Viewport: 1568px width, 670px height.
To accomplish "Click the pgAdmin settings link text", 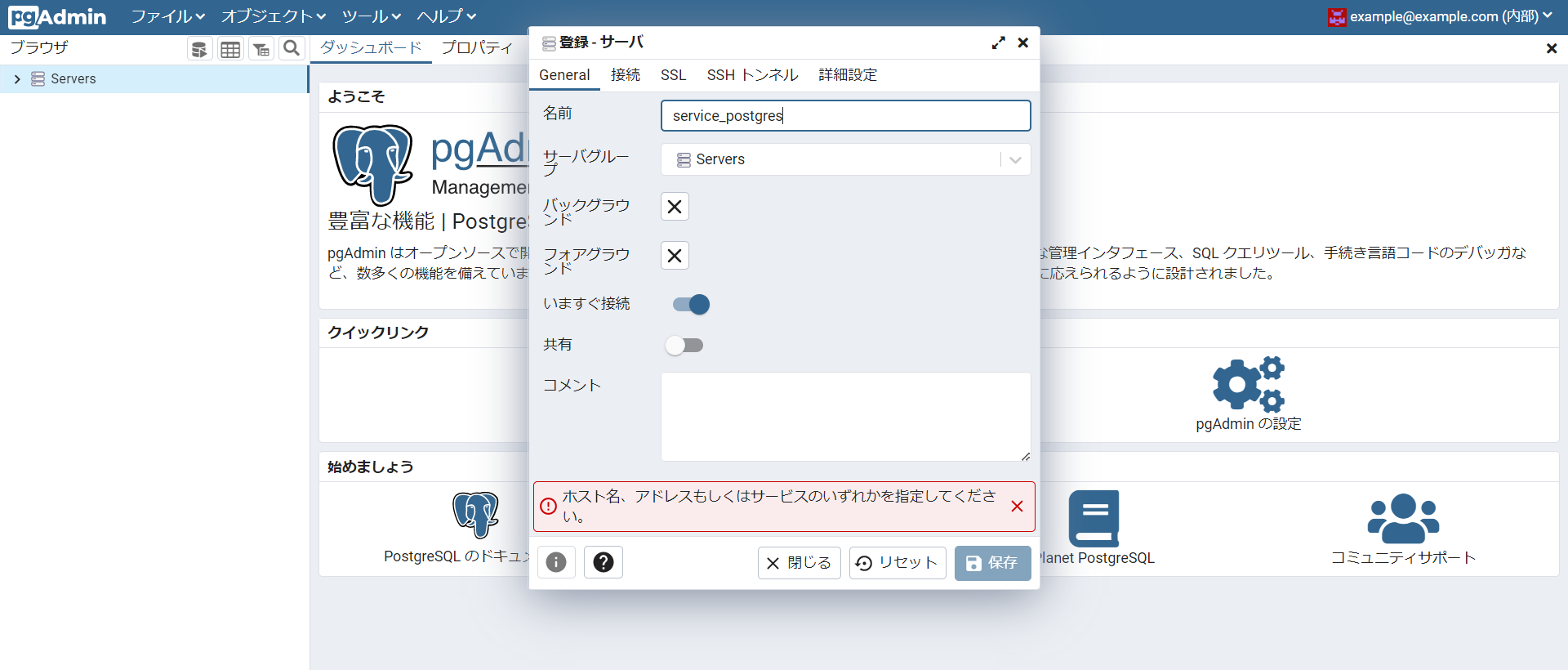I will tap(1249, 424).
